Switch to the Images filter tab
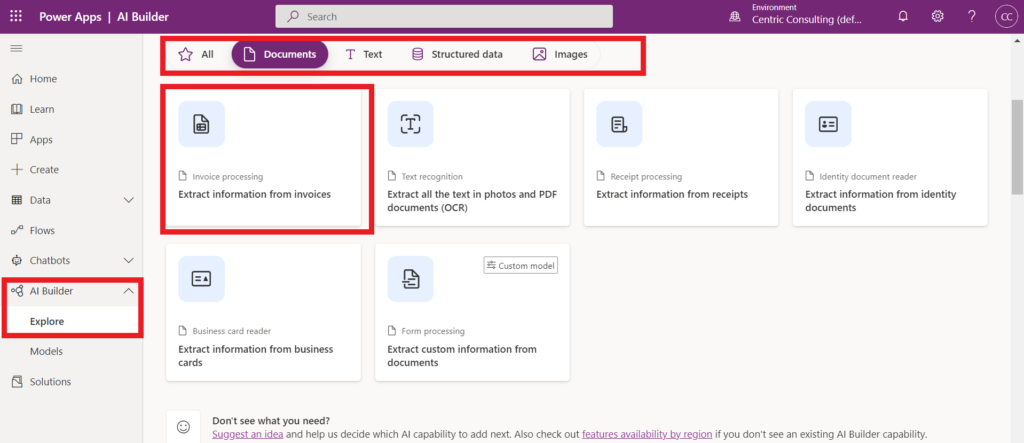 click(x=560, y=54)
